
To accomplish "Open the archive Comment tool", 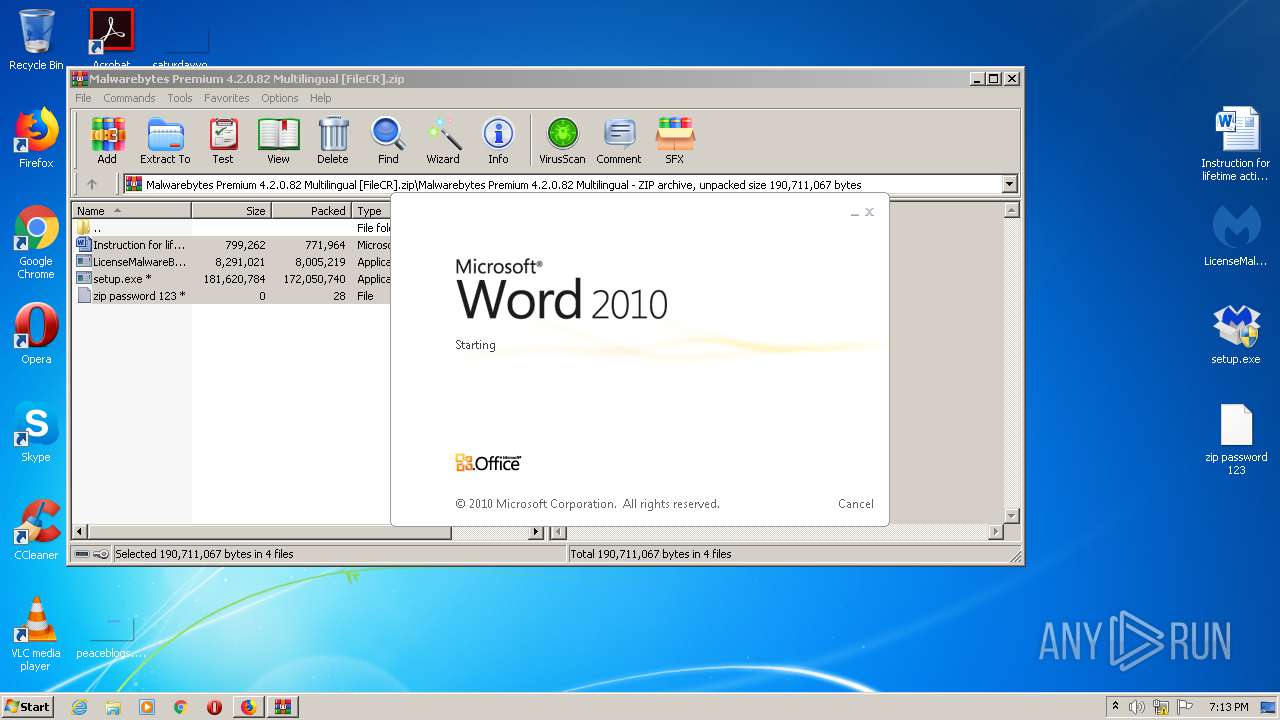I will tap(619, 140).
